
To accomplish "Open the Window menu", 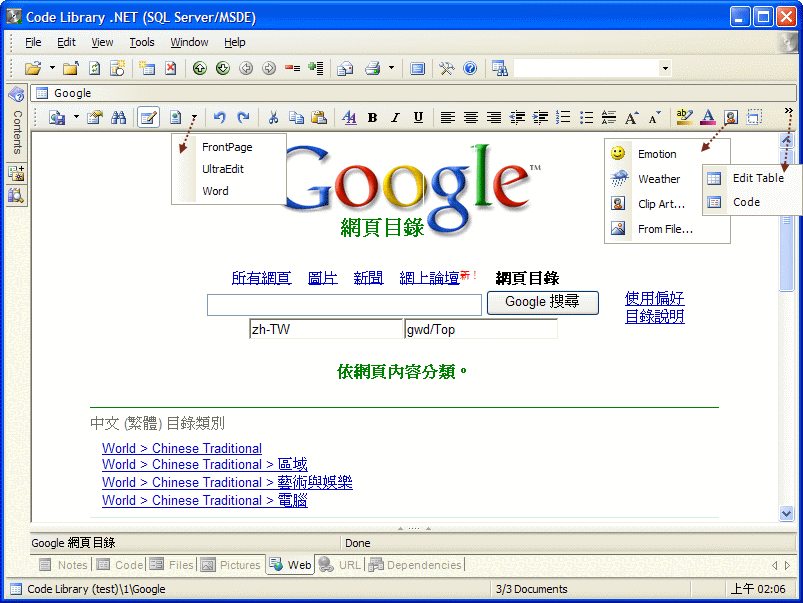I will 189,43.
